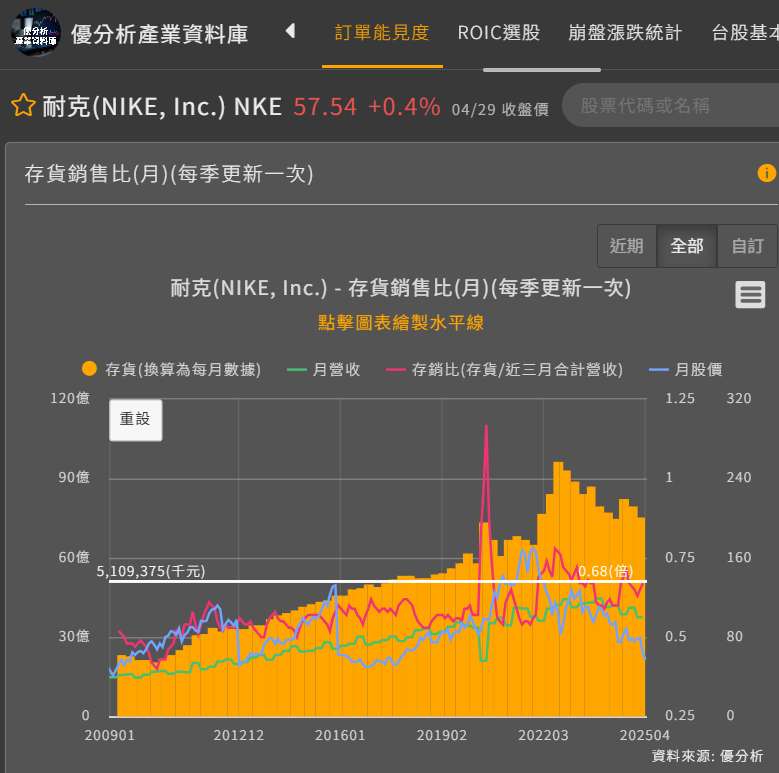
Task: Click the 資料來源: 優分析 credit text
Action: (707, 756)
